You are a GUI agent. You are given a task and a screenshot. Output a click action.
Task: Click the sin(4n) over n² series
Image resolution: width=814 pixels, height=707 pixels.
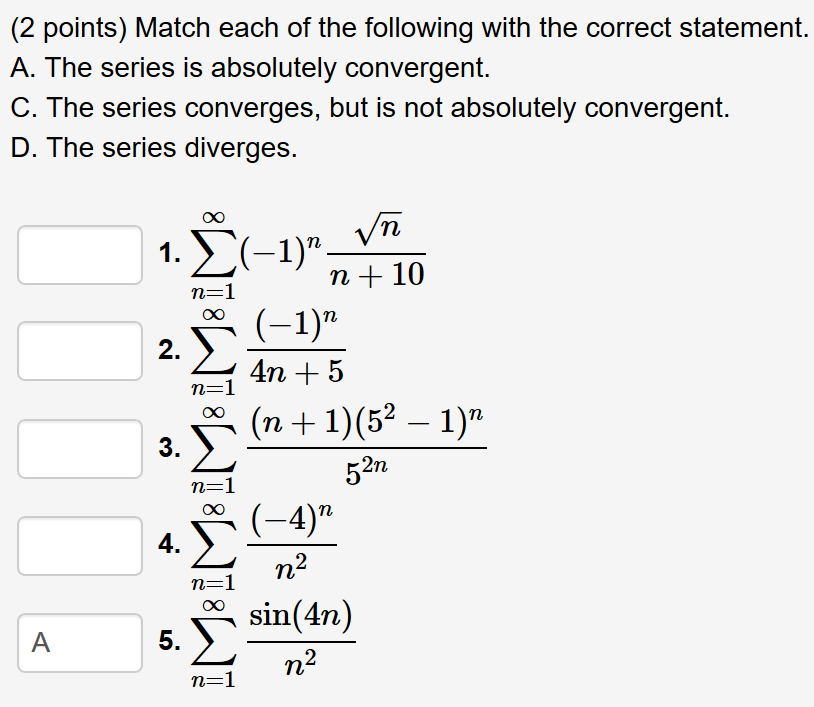(273, 643)
